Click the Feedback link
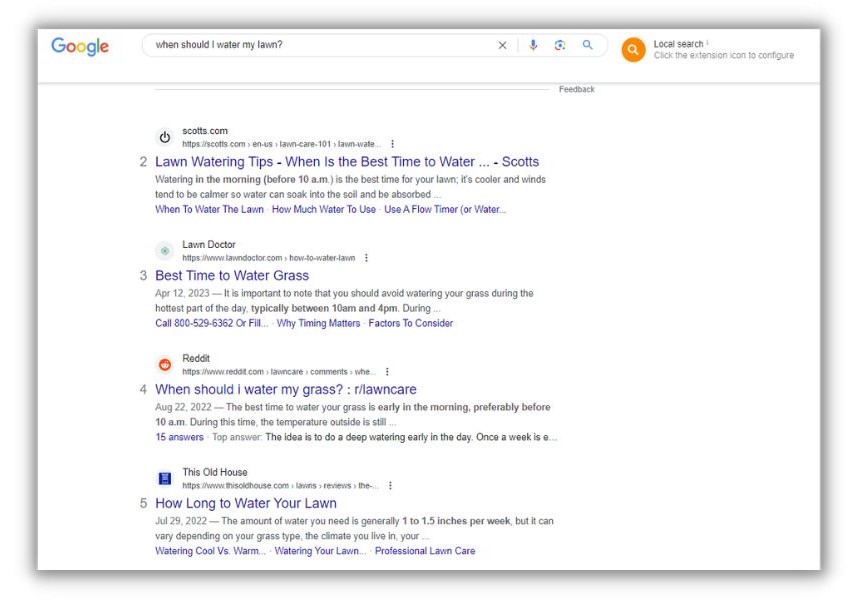Image resolution: width=855 pixels, height=600 pixels. click(577, 88)
